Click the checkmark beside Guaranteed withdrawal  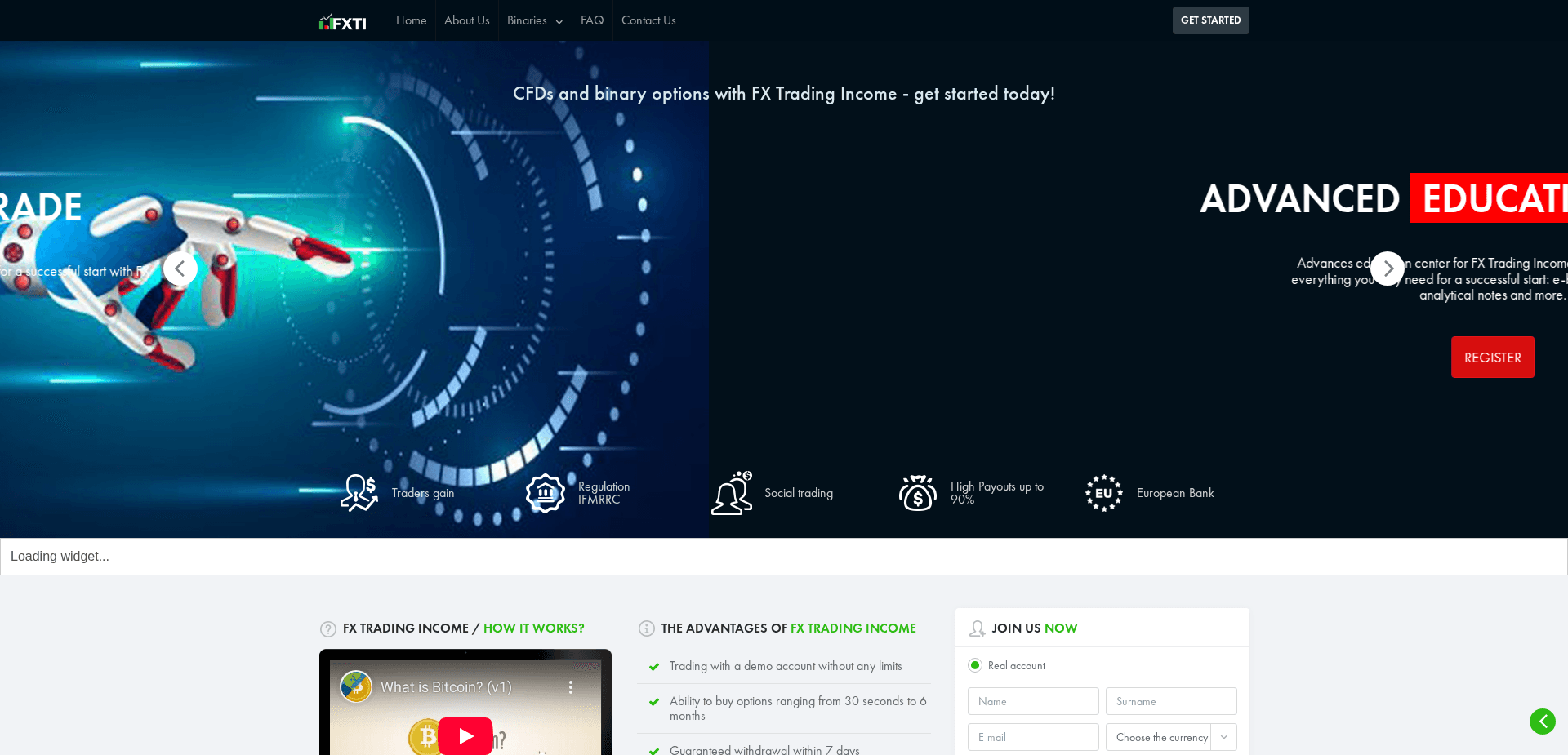654,751
